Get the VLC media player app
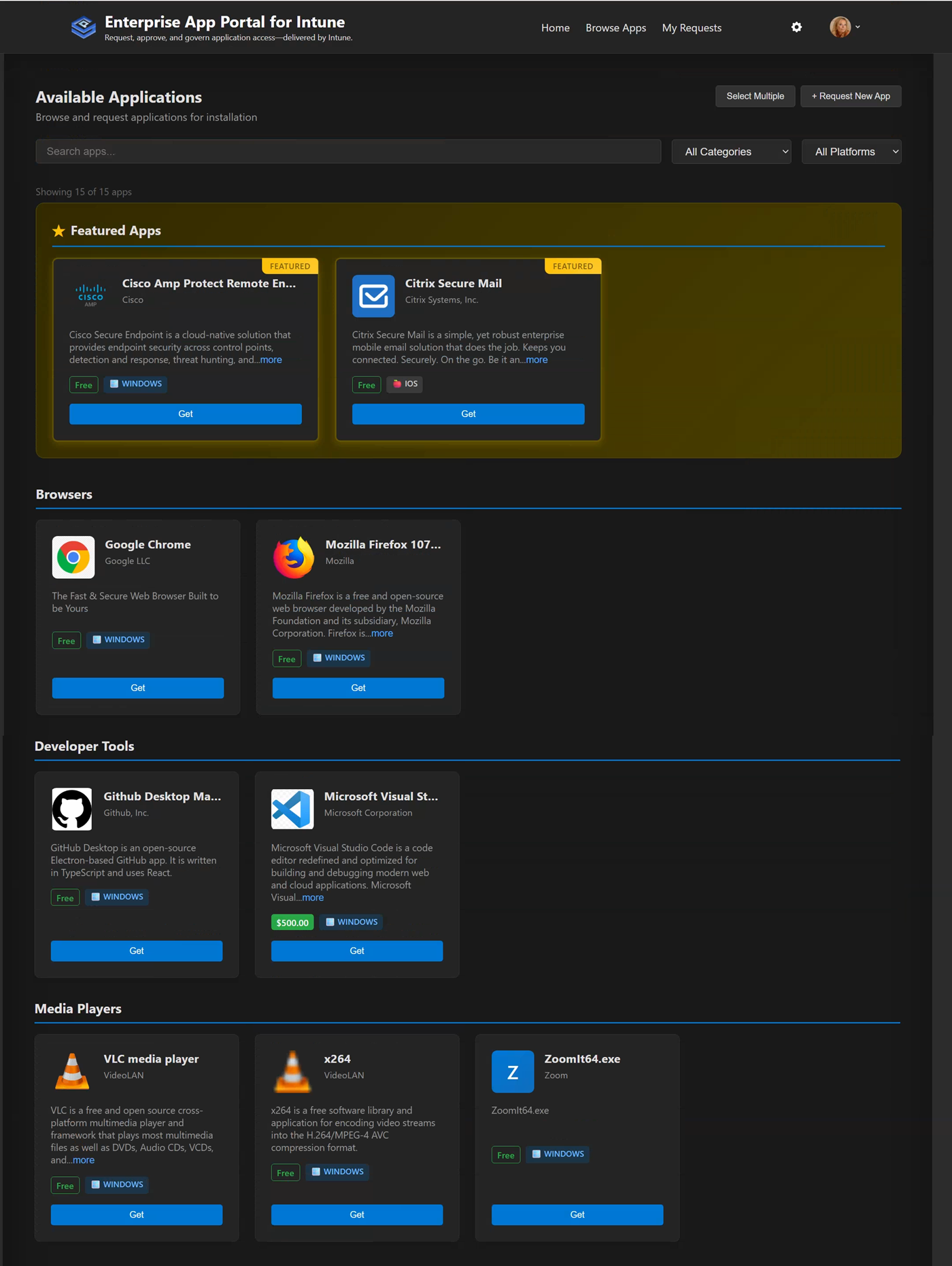Screen dimensions: 952x1266 (x=137, y=1214)
